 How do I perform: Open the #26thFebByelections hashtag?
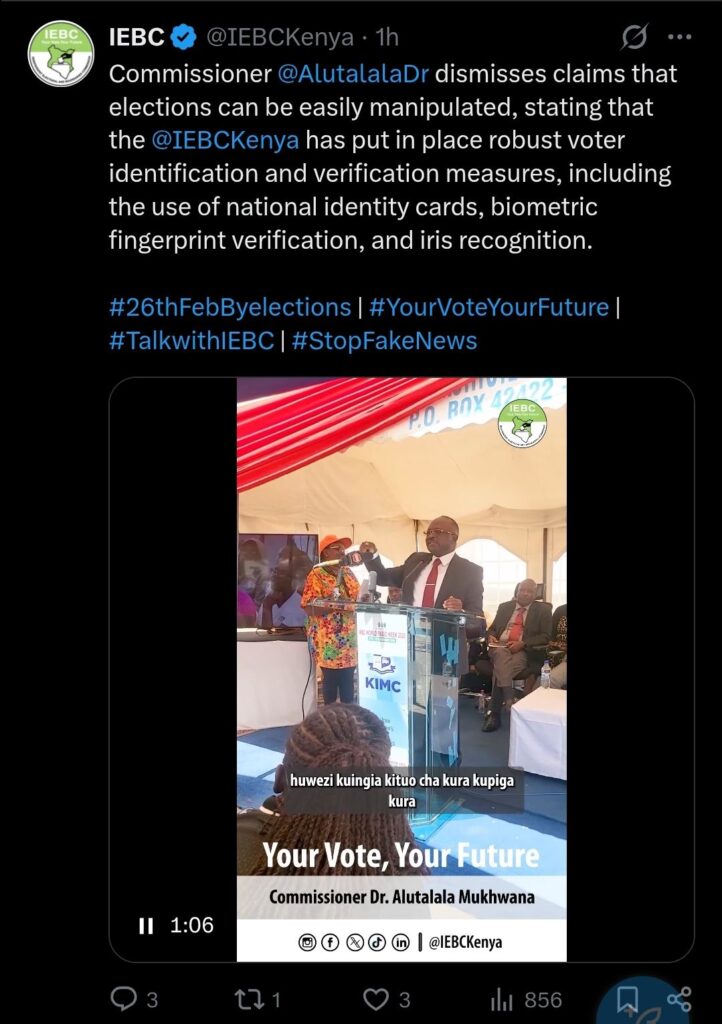coord(230,307)
